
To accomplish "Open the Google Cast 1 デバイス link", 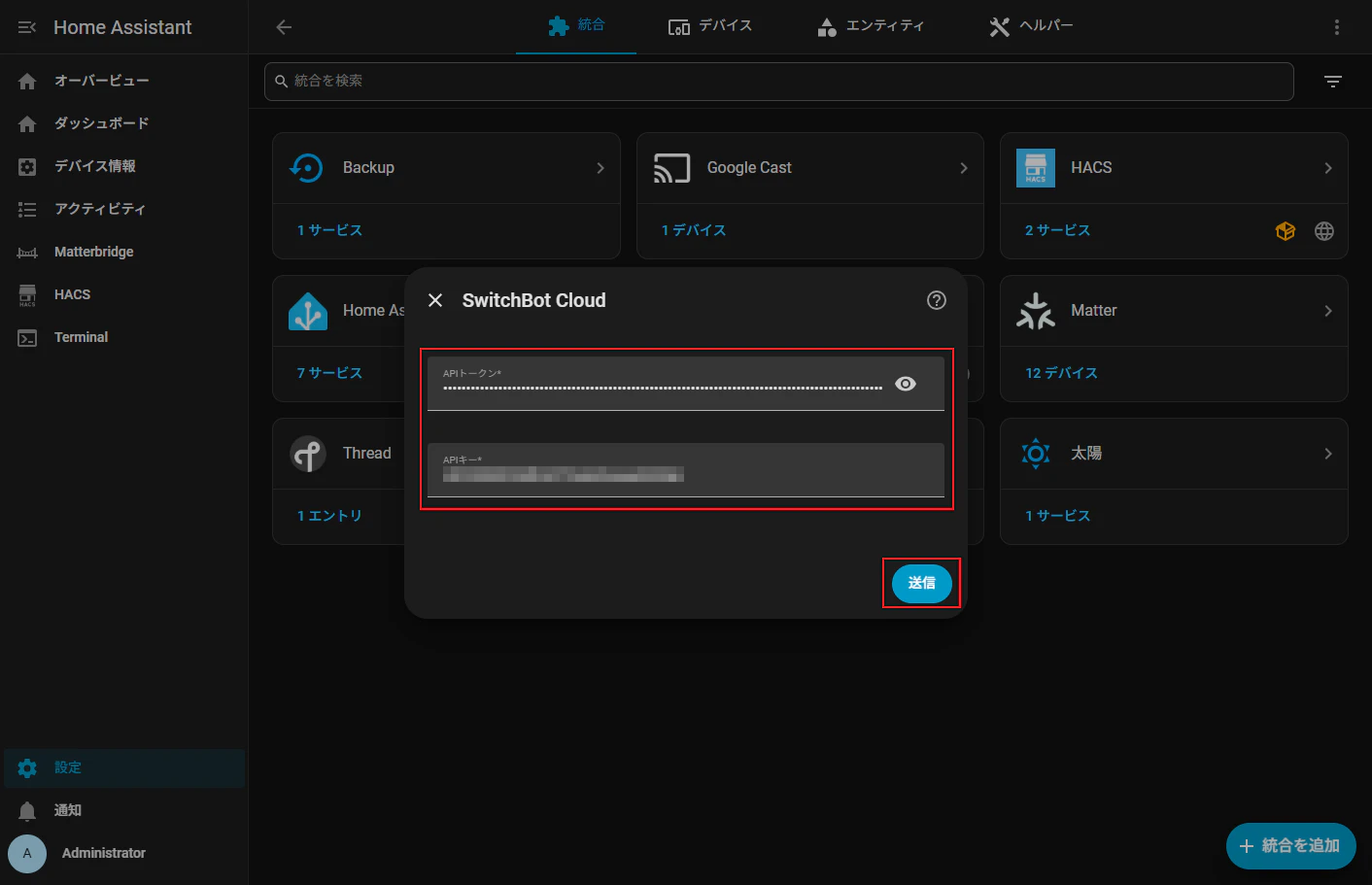I will (x=694, y=230).
